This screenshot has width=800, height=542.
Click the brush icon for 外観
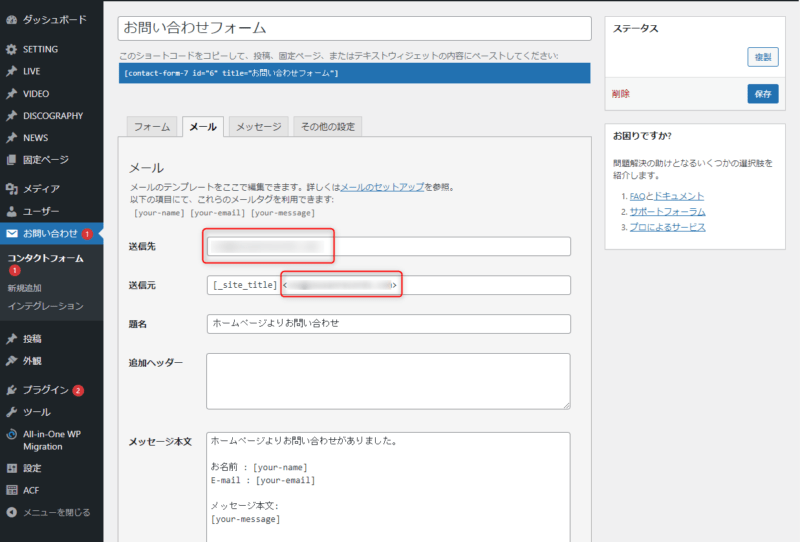pyautogui.click(x=11, y=360)
